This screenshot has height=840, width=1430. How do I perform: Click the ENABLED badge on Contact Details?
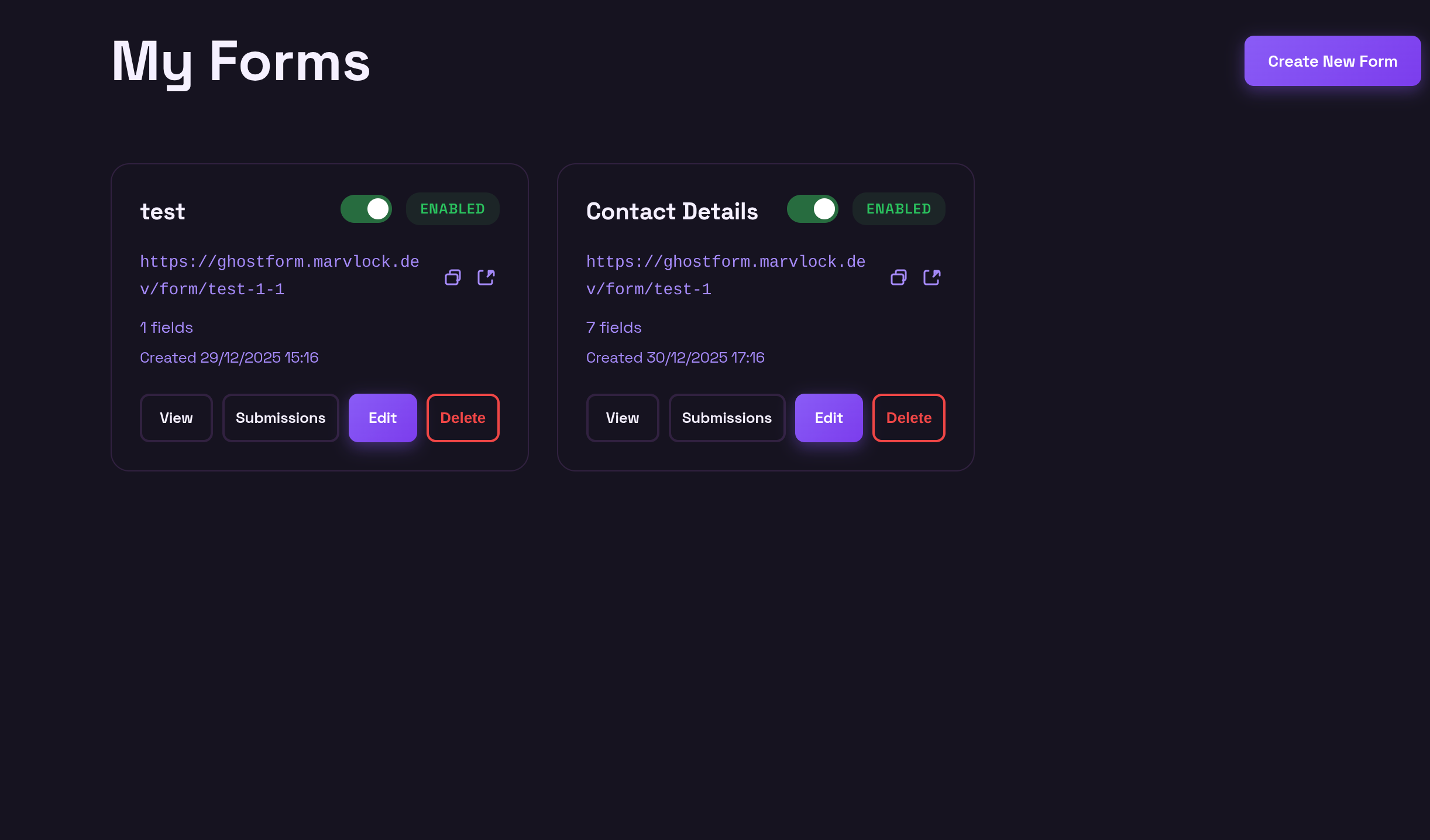(898, 208)
